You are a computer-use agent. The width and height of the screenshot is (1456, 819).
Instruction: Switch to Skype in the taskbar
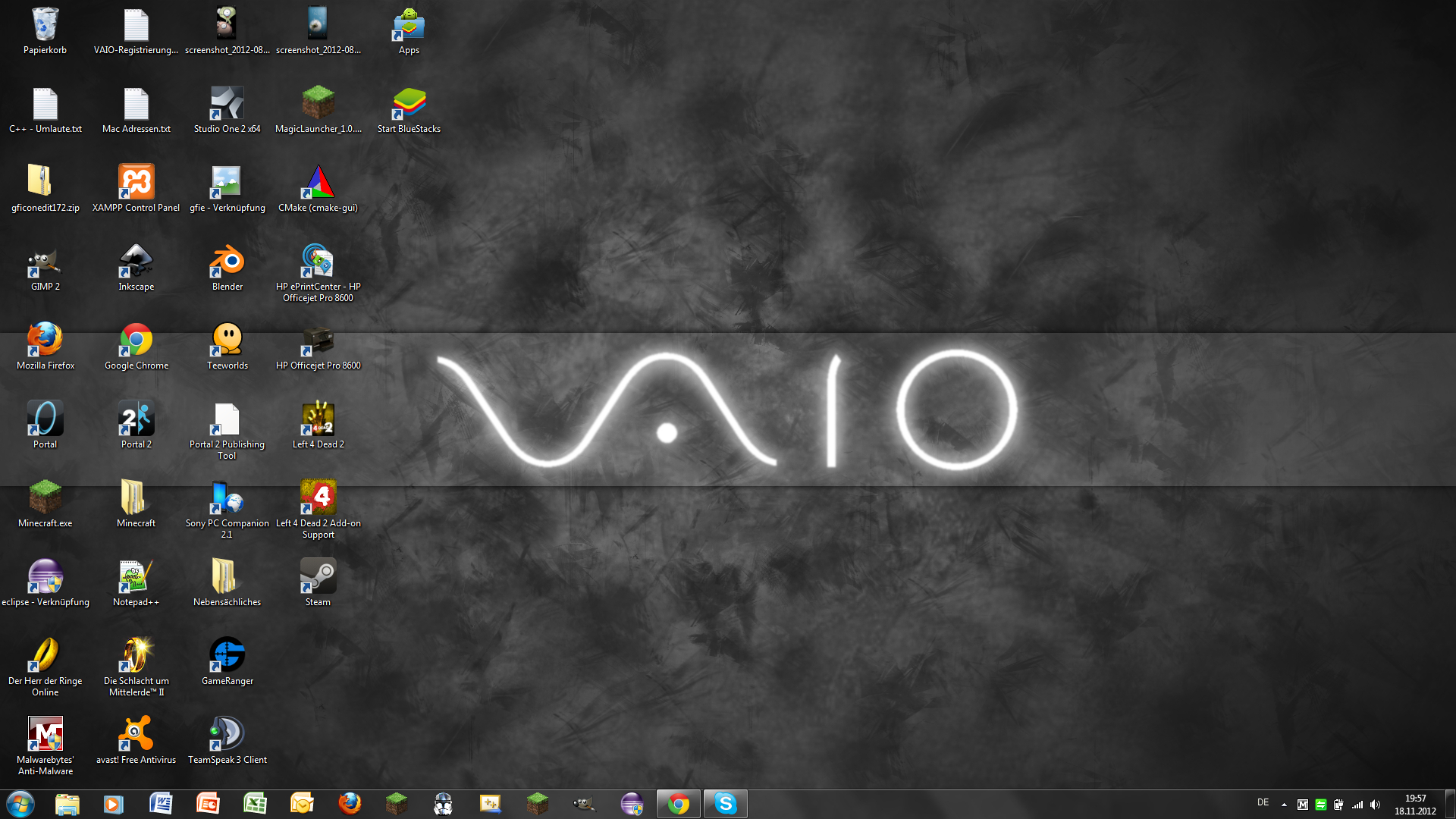point(726,804)
